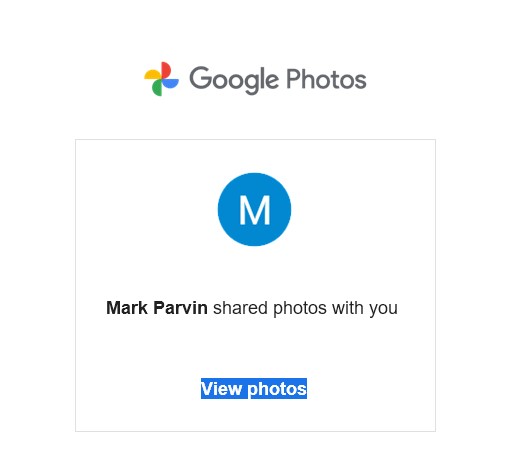Screen dimensions: 532x461
Task: Click the bold name Mark Parvin
Action: [x=157, y=308]
